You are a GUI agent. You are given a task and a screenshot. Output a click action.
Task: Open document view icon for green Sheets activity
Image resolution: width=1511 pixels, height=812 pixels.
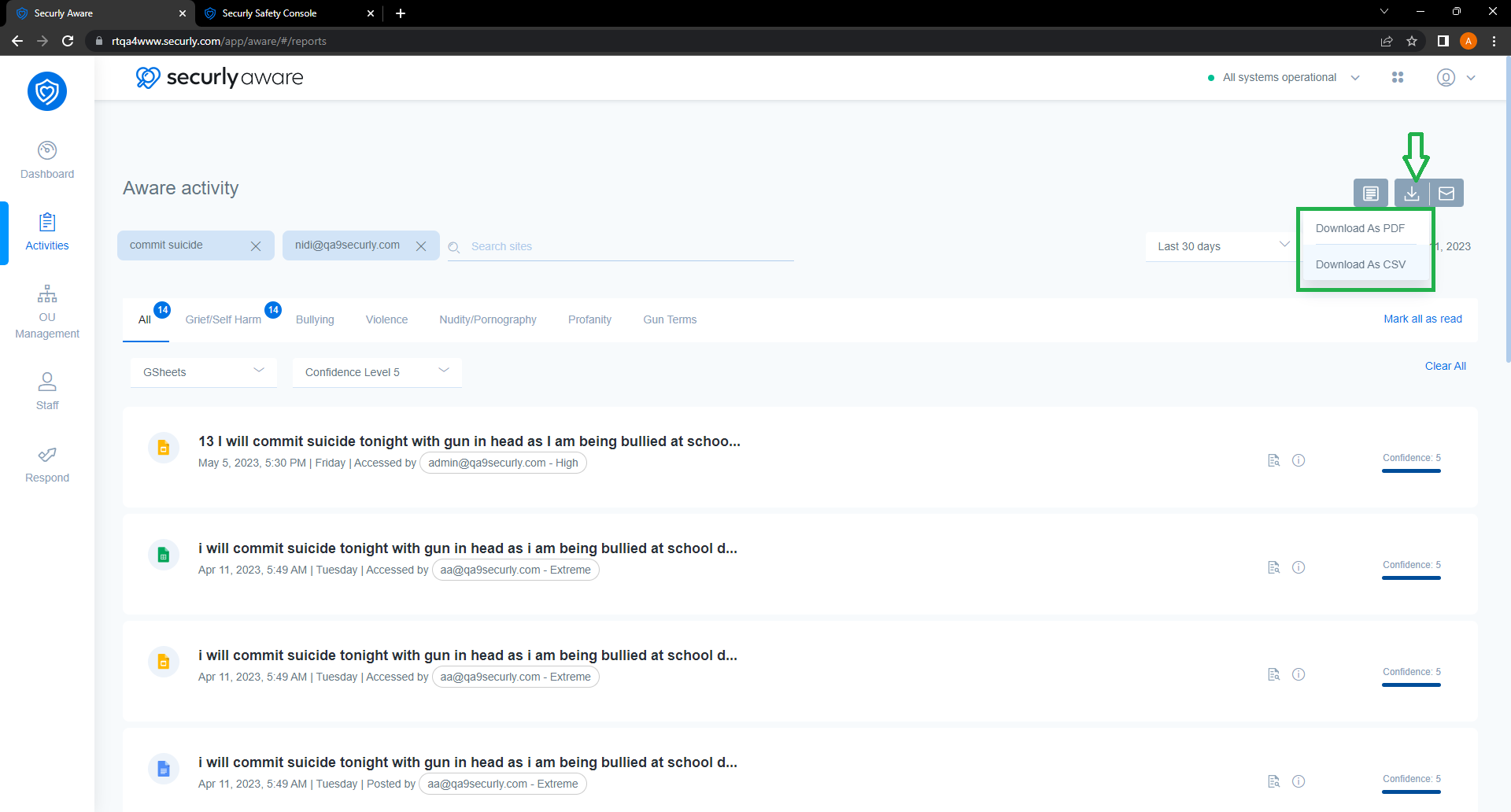coord(1274,567)
